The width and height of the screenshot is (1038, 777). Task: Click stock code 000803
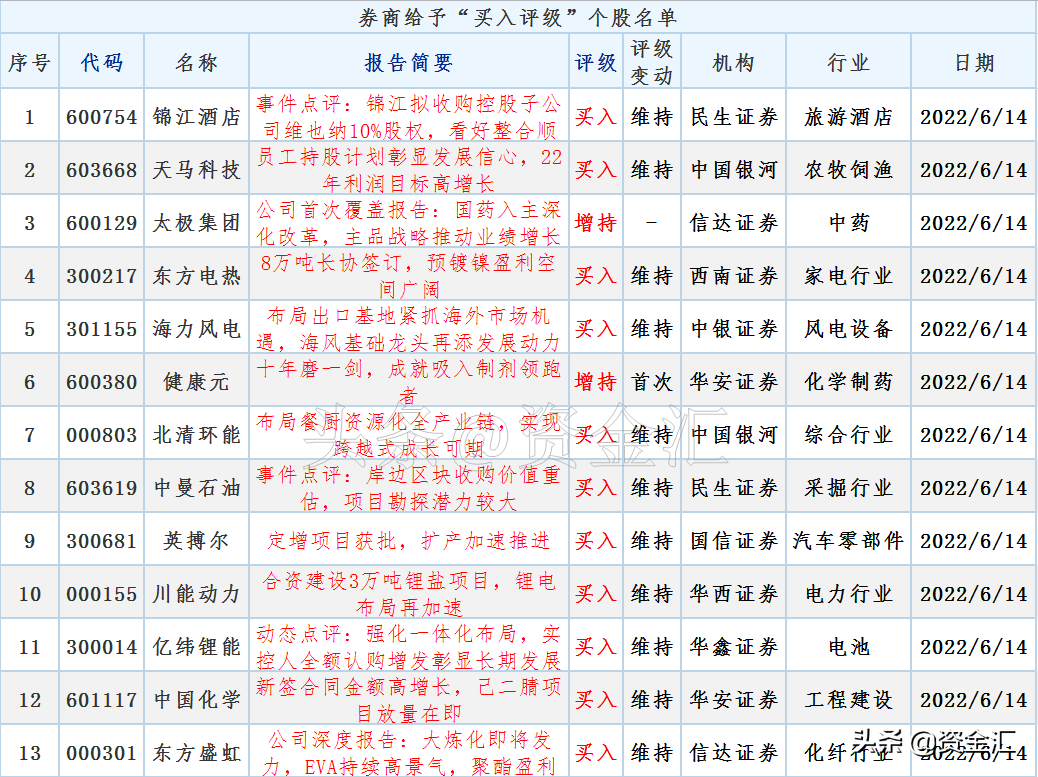coord(101,435)
